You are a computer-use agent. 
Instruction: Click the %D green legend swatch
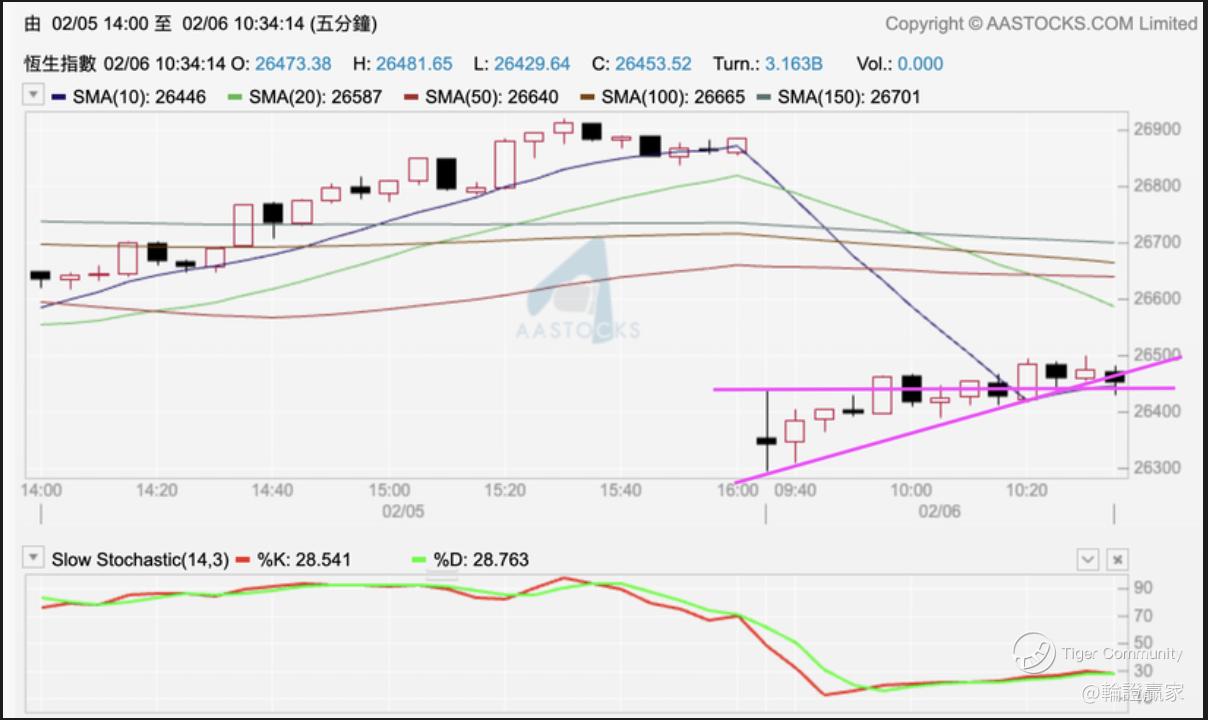pyautogui.click(x=420, y=560)
